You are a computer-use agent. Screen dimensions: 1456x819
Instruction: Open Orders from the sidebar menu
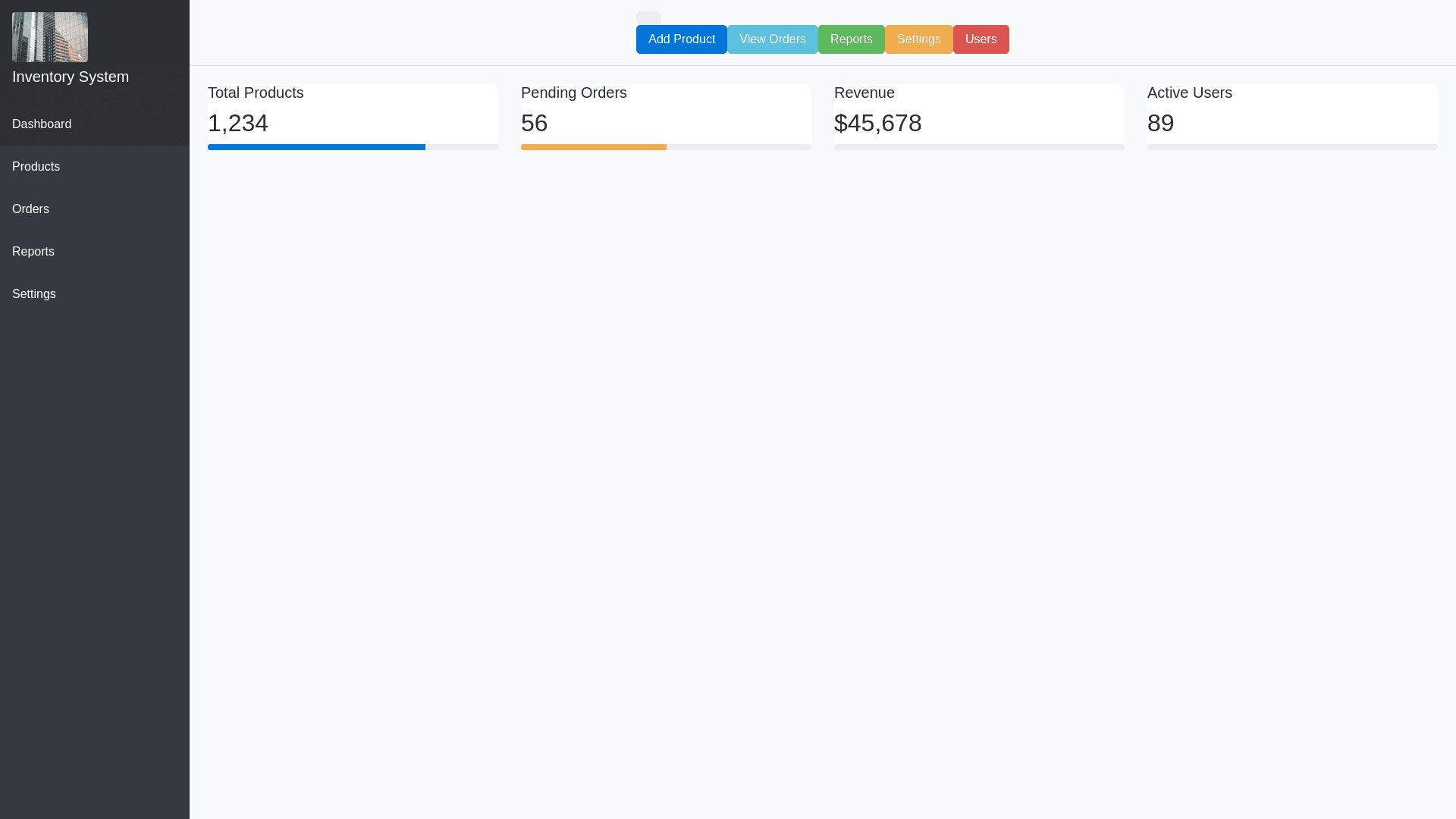(30, 209)
